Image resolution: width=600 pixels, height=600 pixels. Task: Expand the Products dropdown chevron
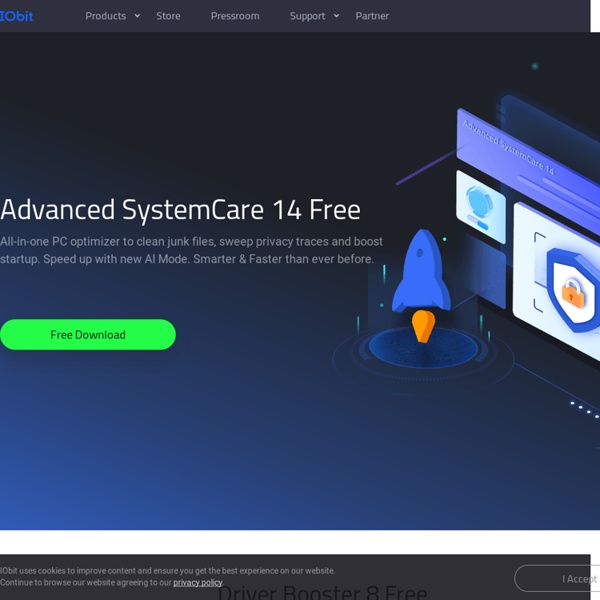137,16
